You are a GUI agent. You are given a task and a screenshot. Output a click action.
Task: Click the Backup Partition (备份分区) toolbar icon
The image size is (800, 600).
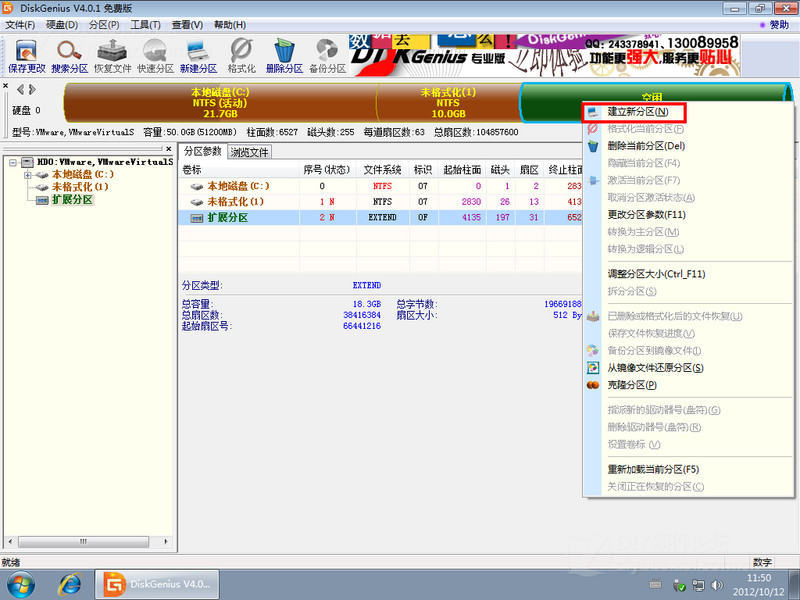click(x=327, y=55)
